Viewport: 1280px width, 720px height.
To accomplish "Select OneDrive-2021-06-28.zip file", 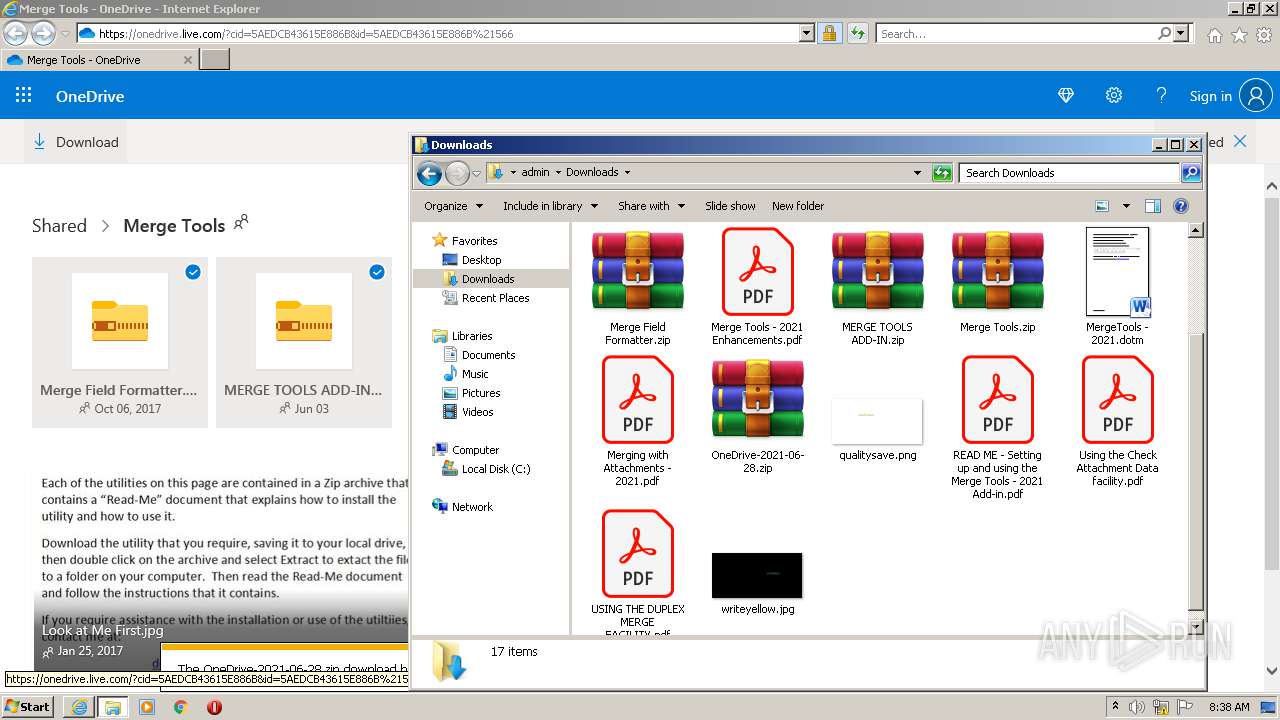I will [x=757, y=416].
